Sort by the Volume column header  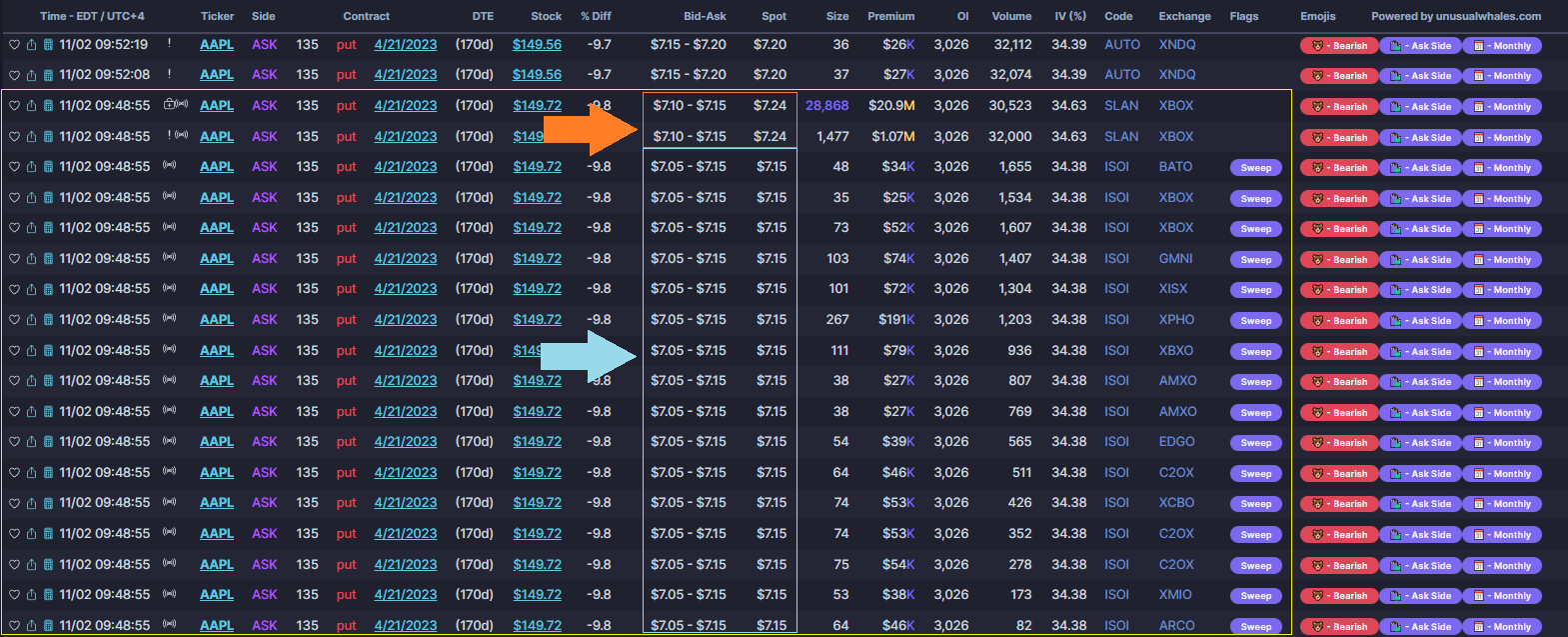pos(1011,16)
